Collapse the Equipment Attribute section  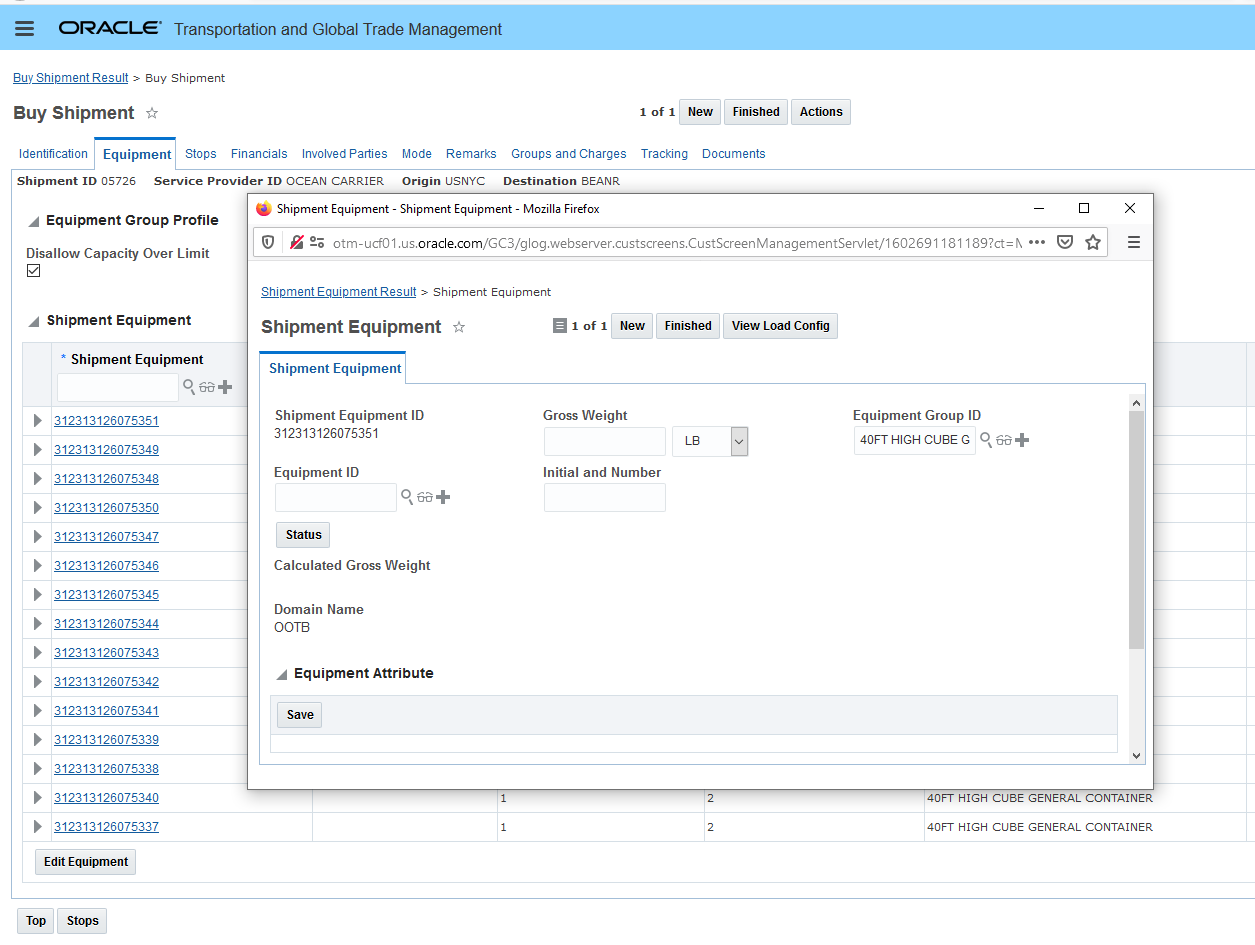point(282,675)
